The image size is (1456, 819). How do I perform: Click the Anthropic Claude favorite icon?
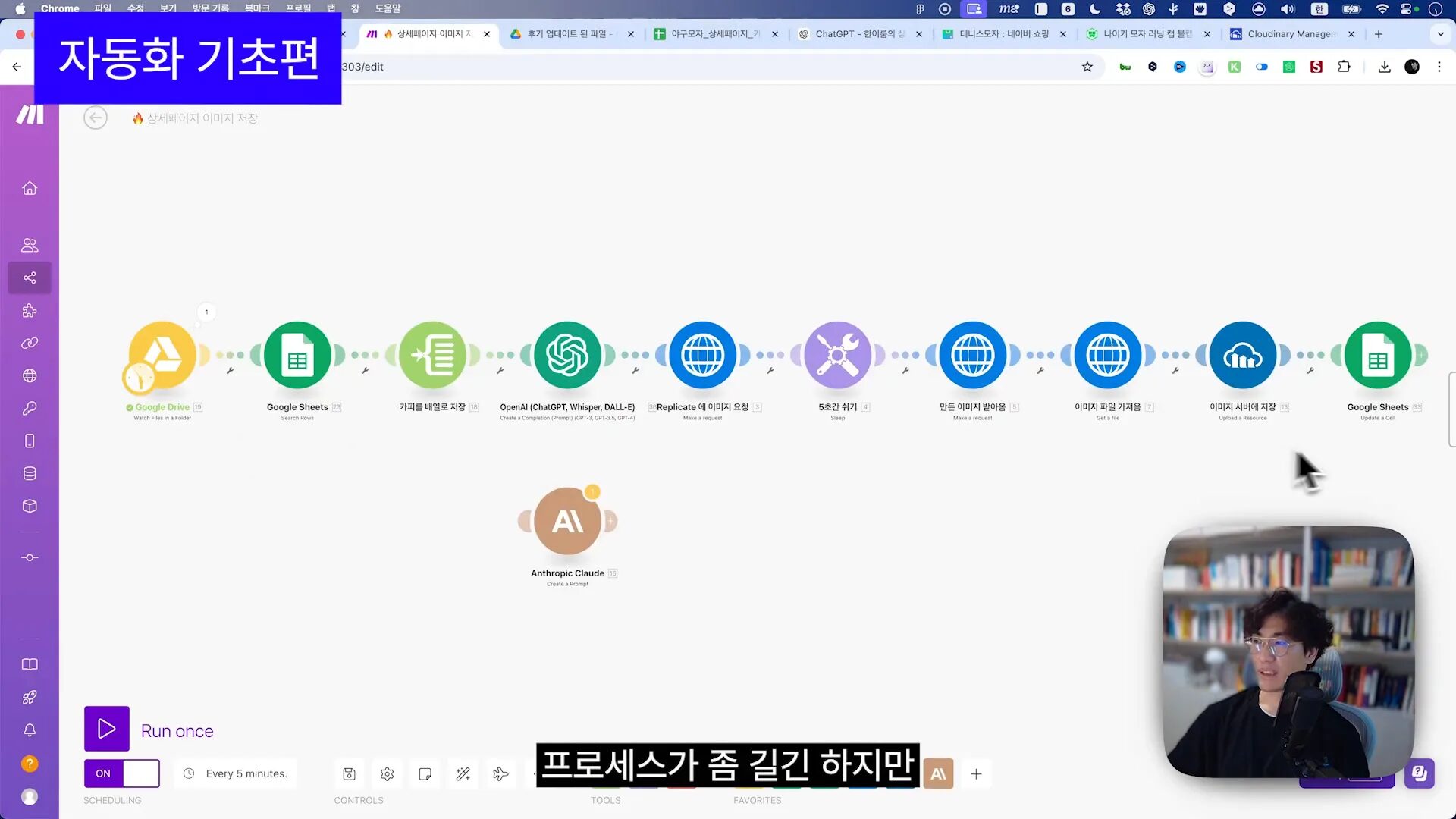[938, 773]
